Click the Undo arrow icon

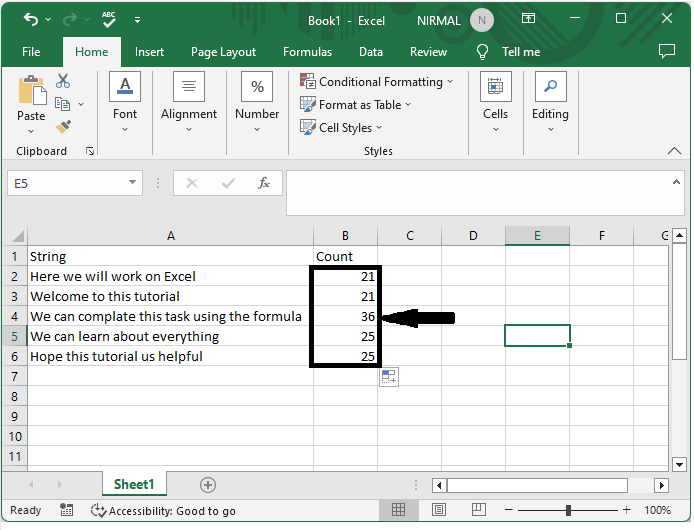31,19
